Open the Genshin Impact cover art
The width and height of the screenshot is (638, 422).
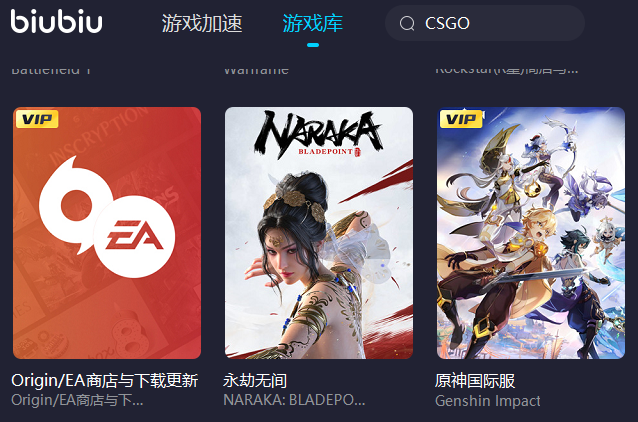[531, 233]
